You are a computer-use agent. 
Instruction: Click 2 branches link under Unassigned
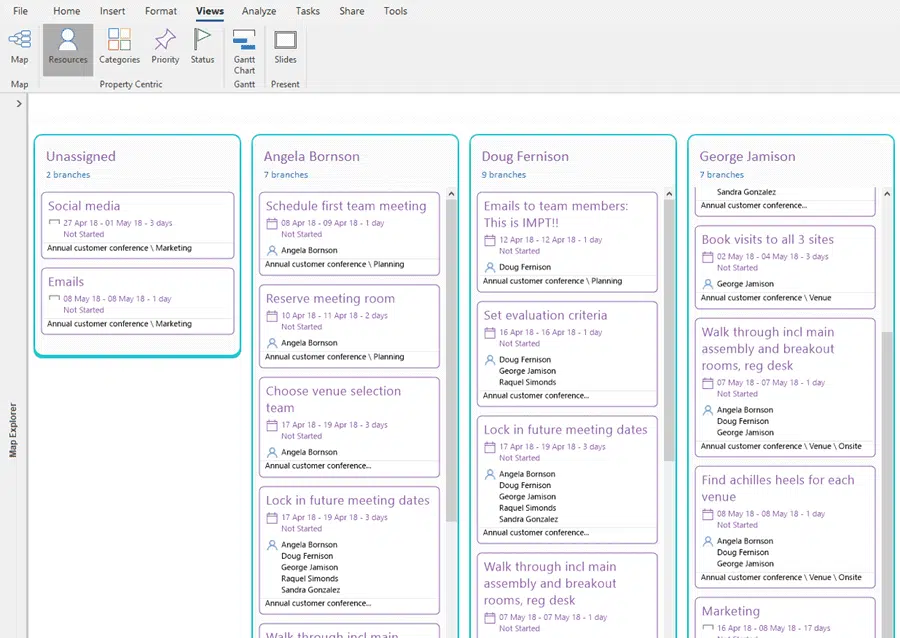pos(68,175)
